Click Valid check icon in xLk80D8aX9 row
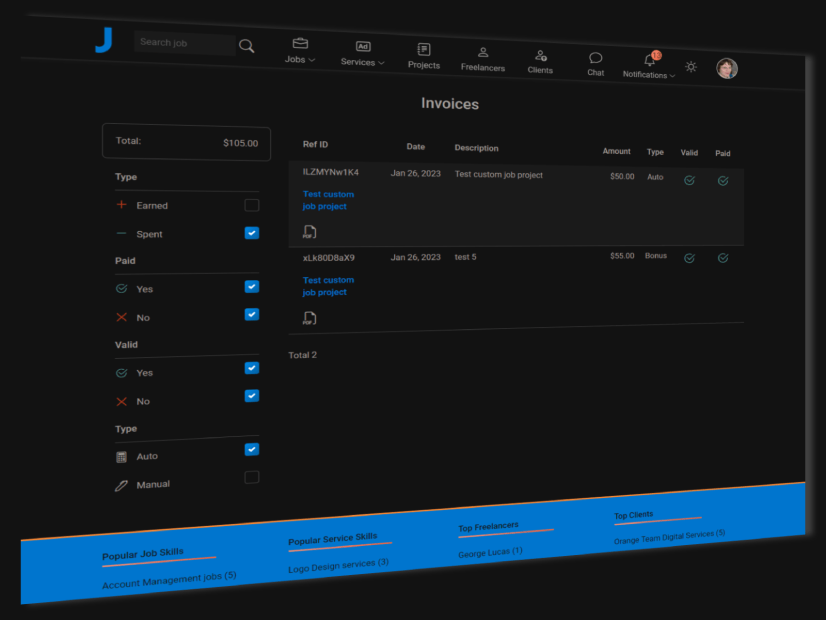Viewport: 826px width, 620px height. click(x=689, y=258)
